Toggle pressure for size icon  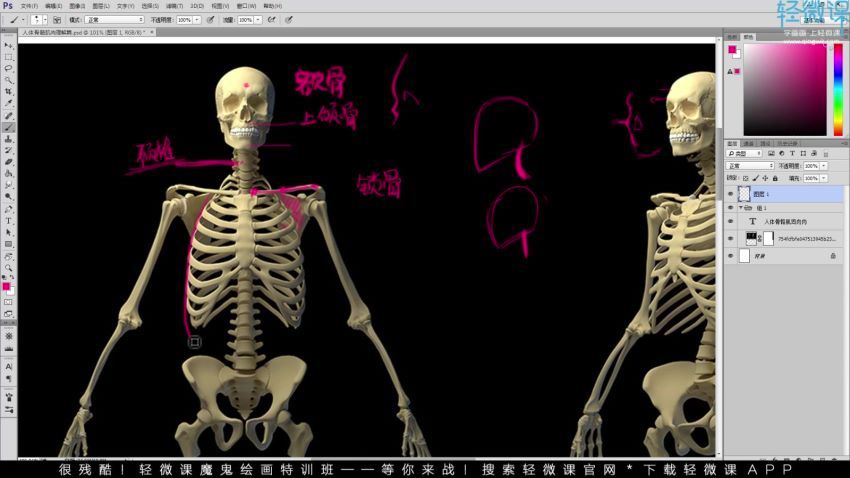click(289, 20)
